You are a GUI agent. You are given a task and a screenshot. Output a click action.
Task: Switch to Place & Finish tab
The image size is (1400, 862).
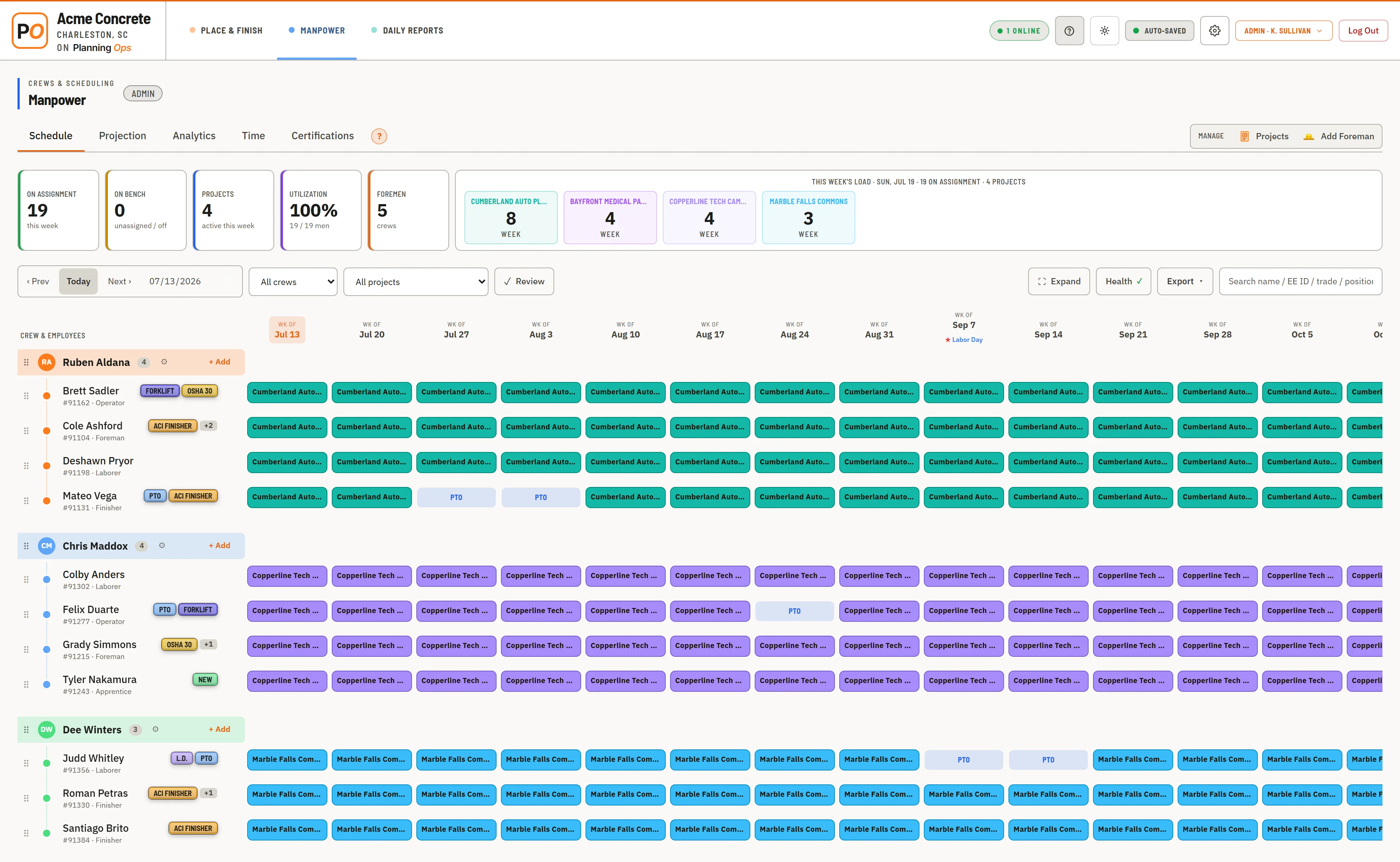226,31
